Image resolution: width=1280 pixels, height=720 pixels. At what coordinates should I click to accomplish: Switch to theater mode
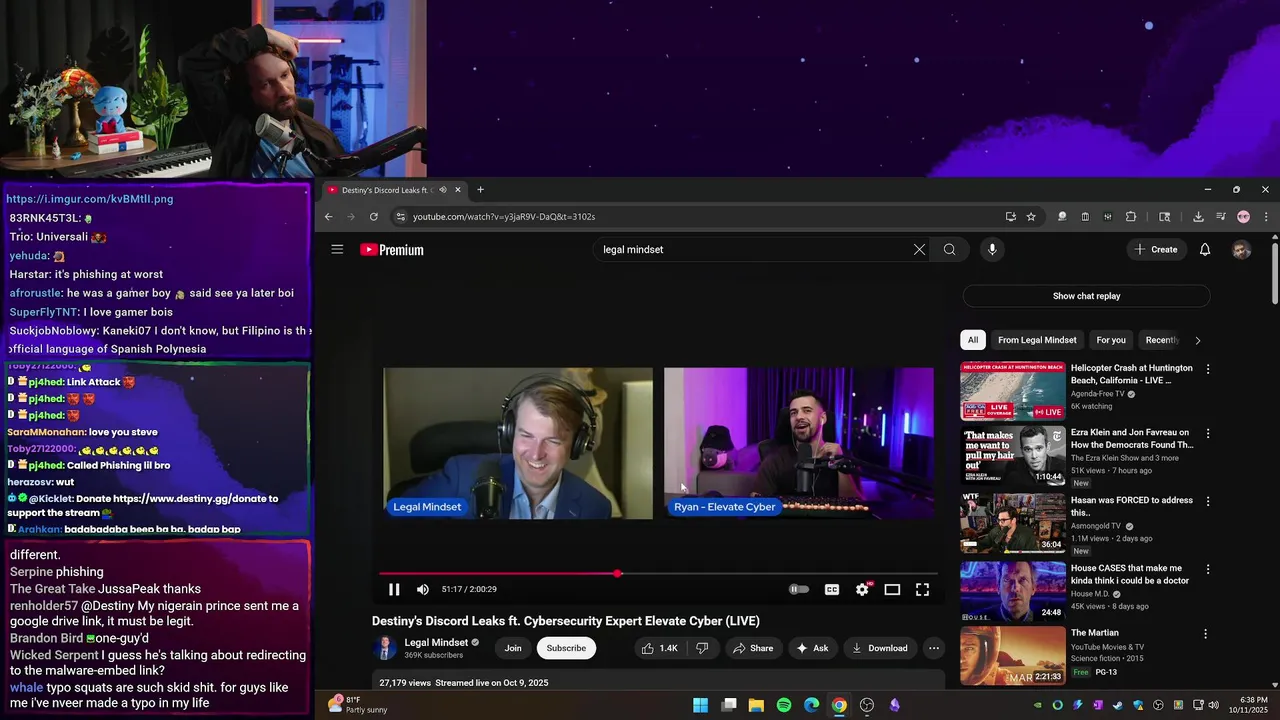[892, 590]
